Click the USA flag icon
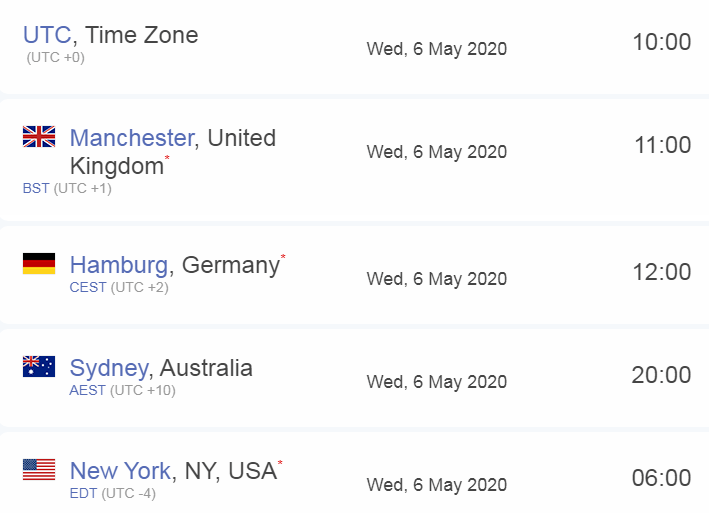Viewport: 709px width, 513px height. tap(39, 469)
